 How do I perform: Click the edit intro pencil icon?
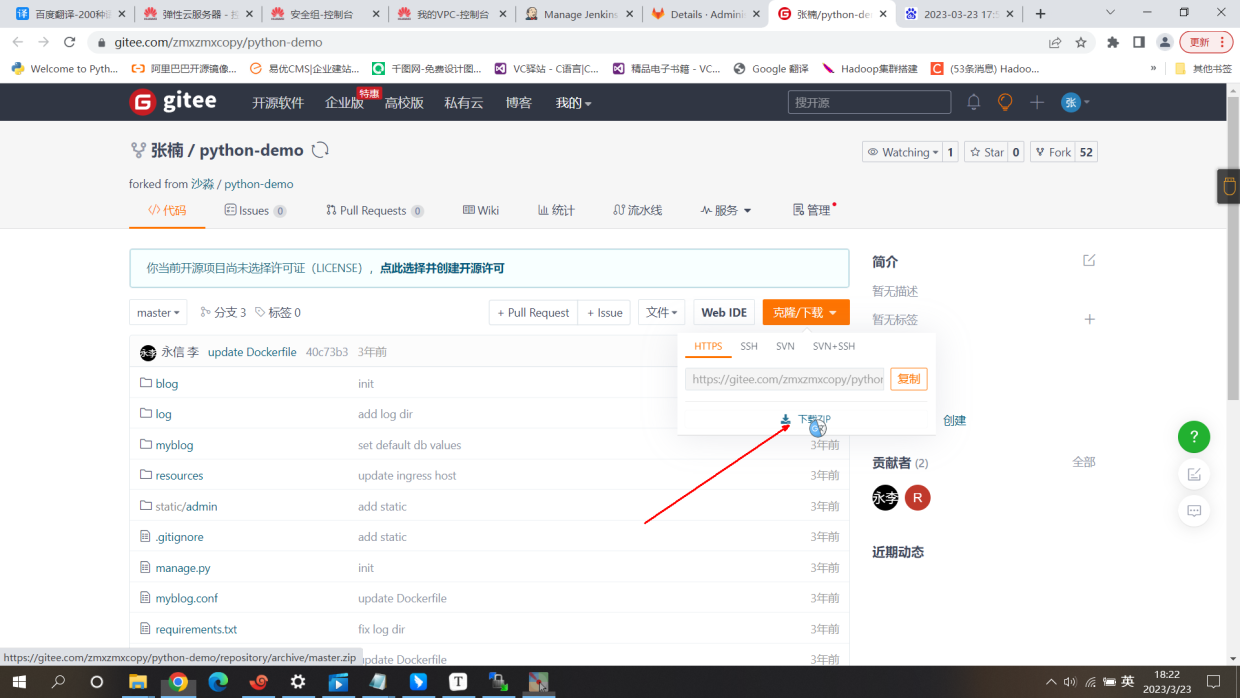coord(1089,260)
